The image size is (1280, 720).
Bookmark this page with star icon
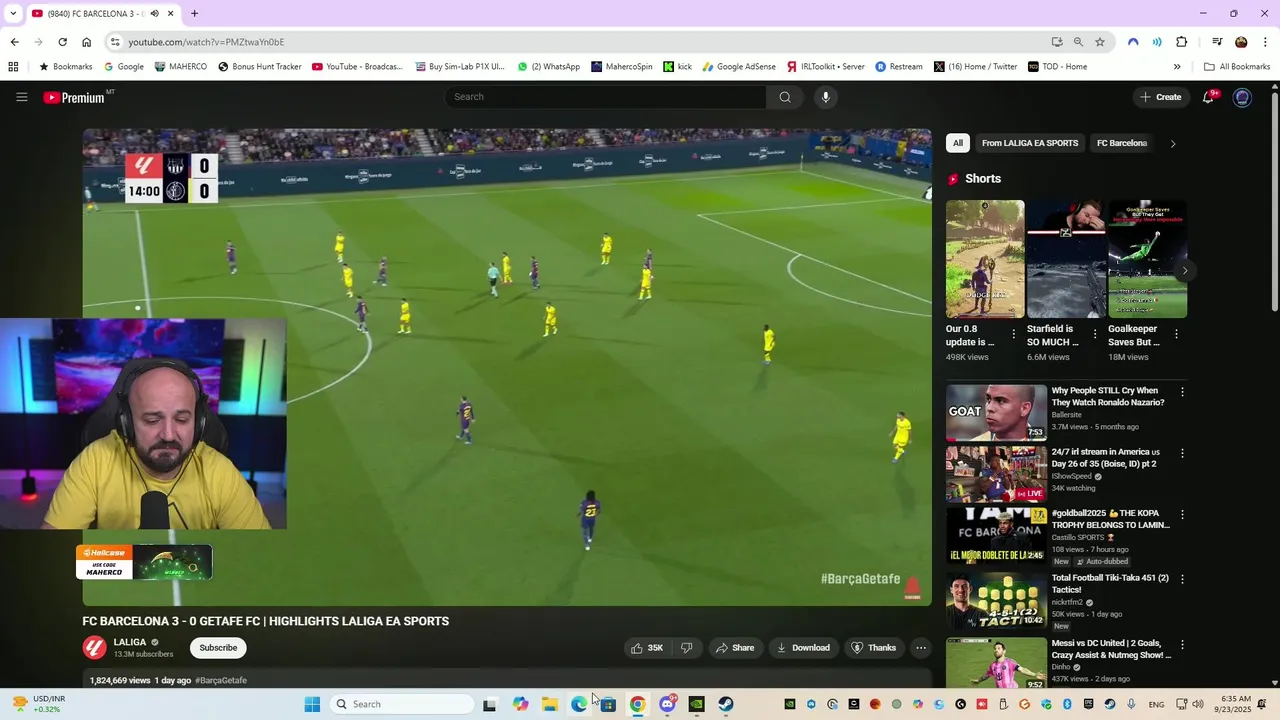tap(1100, 42)
